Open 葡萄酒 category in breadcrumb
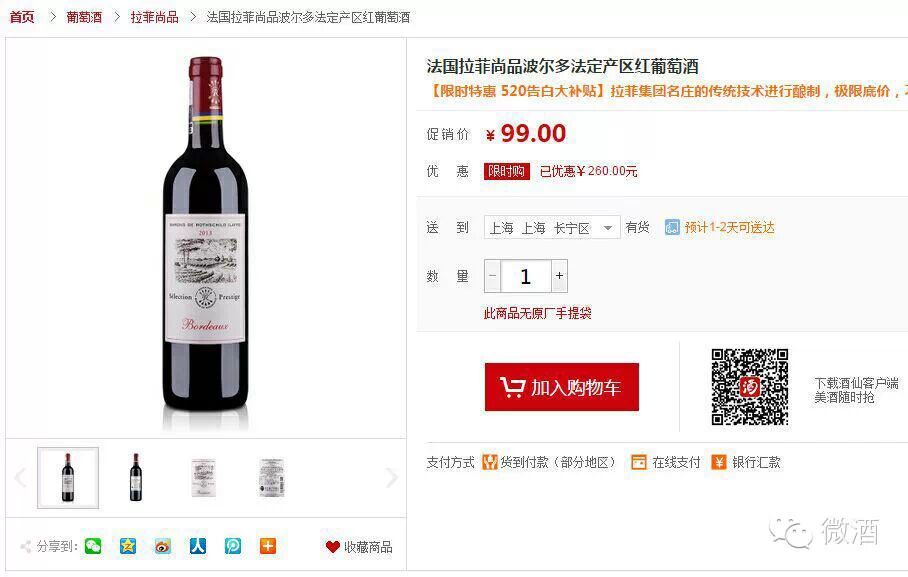Image resolution: width=908 pixels, height=577 pixels. pyautogui.click(x=84, y=17)
